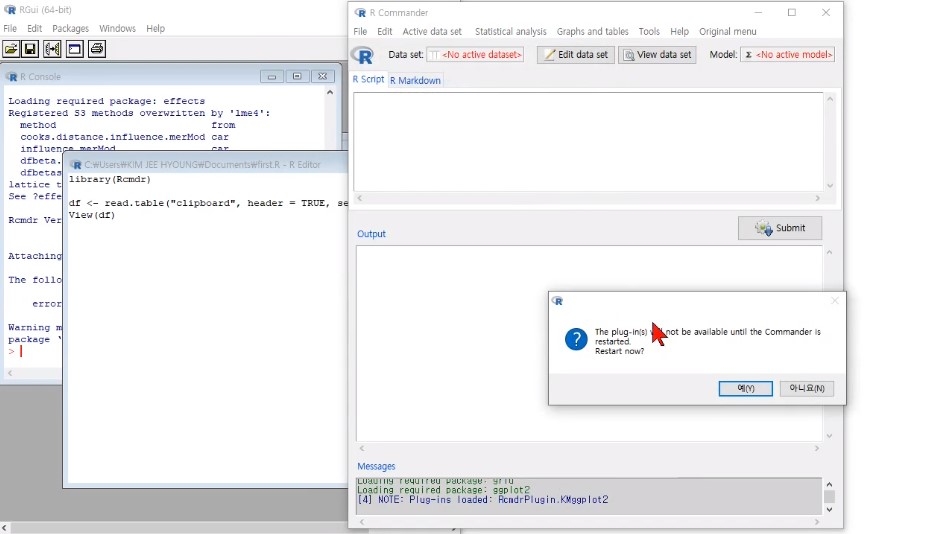Click the R Script pane scroll-up arrow

(830, 99)
